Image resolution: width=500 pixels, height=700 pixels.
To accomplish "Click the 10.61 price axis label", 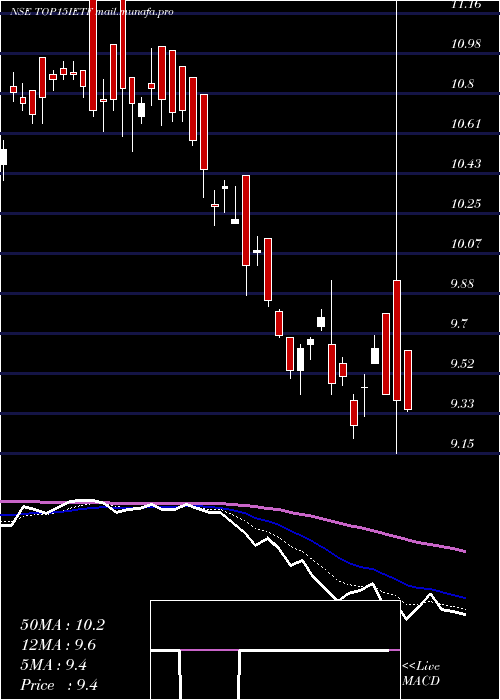I will coord(466,124).
